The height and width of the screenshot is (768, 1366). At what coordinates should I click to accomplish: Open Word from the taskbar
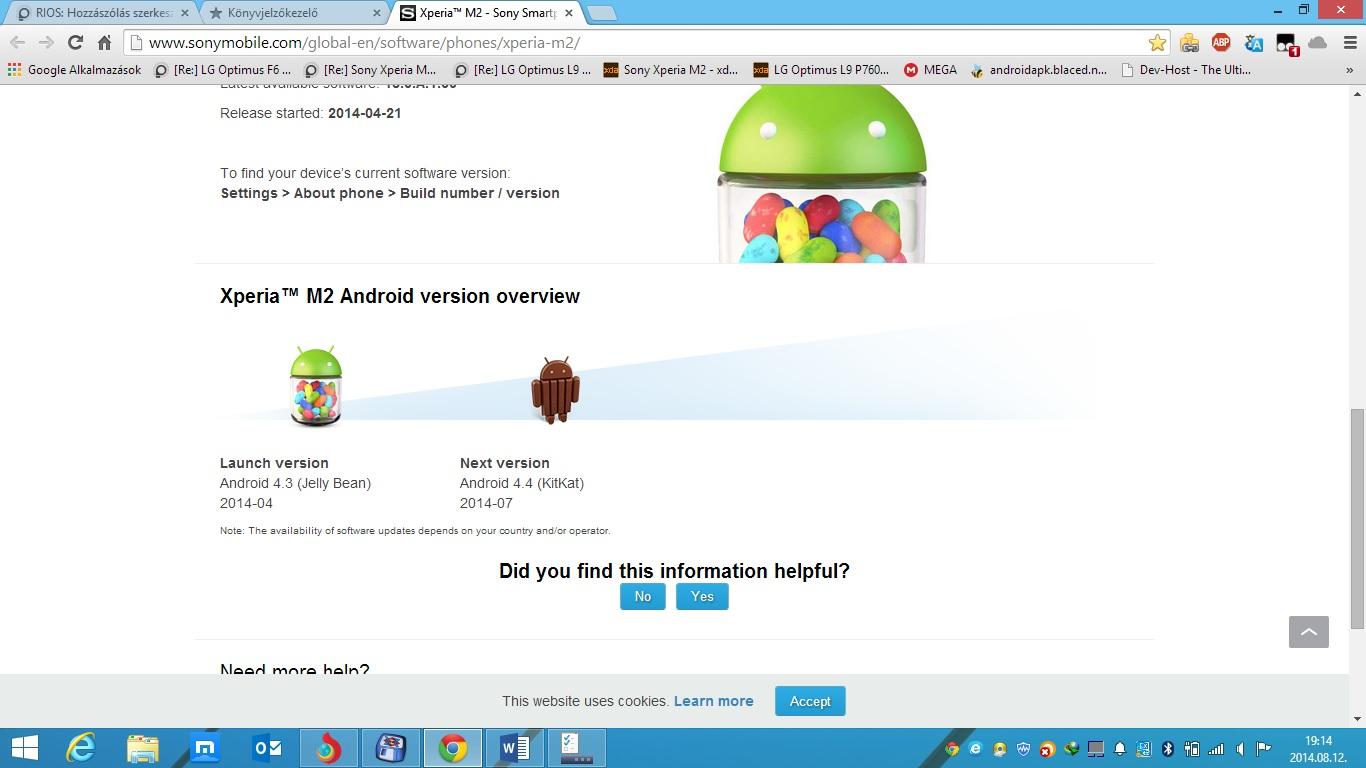(x=515, y=748)
